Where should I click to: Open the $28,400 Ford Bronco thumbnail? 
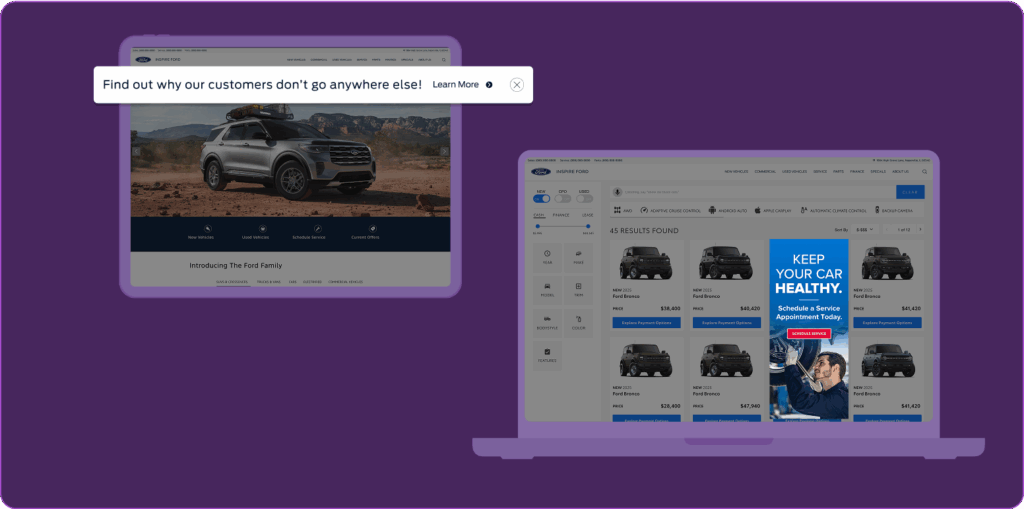pyautogui.click(x=646, y=360)
